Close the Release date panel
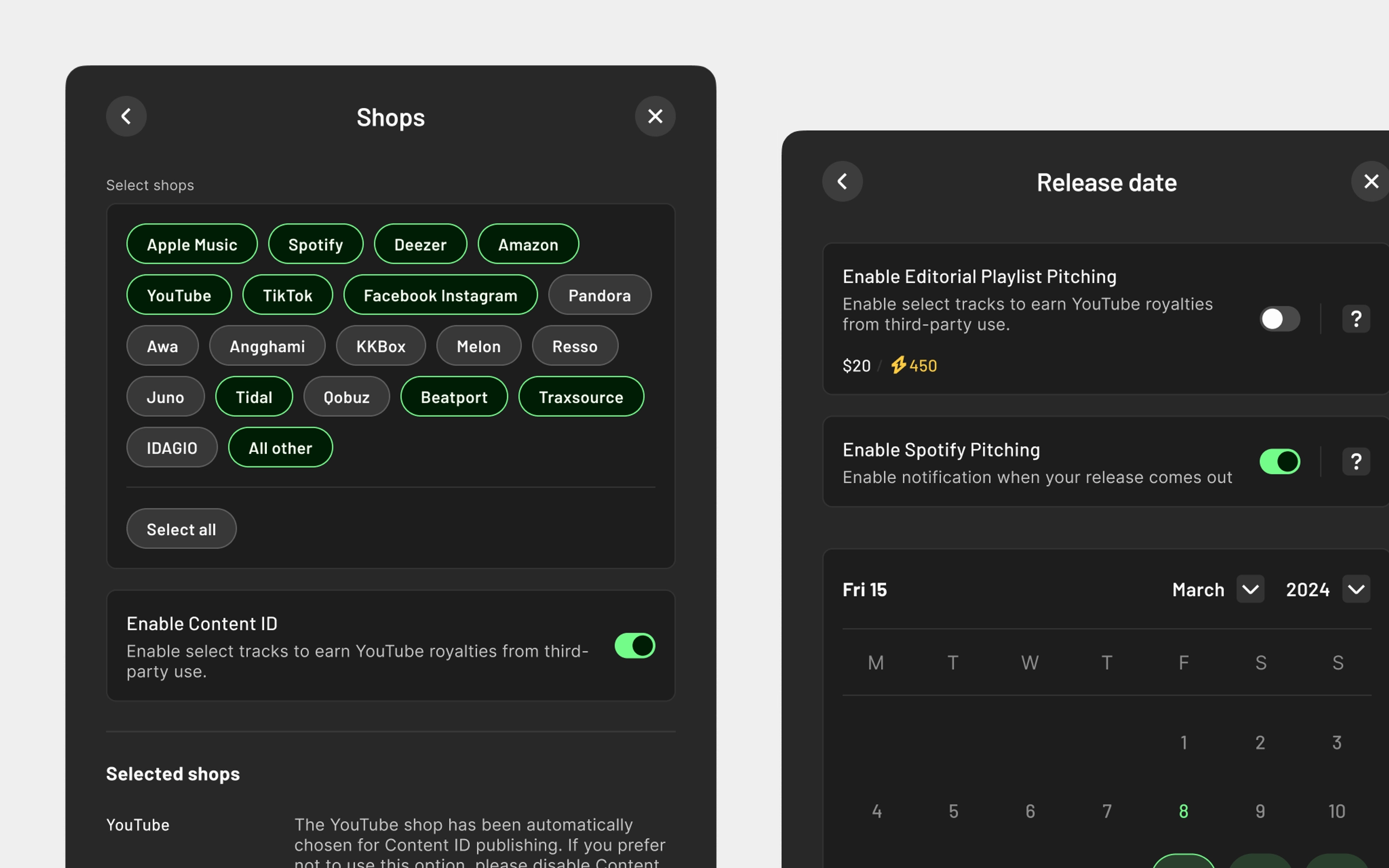Viewport: 1389px width, 868px height. (x=1371, y=181)
